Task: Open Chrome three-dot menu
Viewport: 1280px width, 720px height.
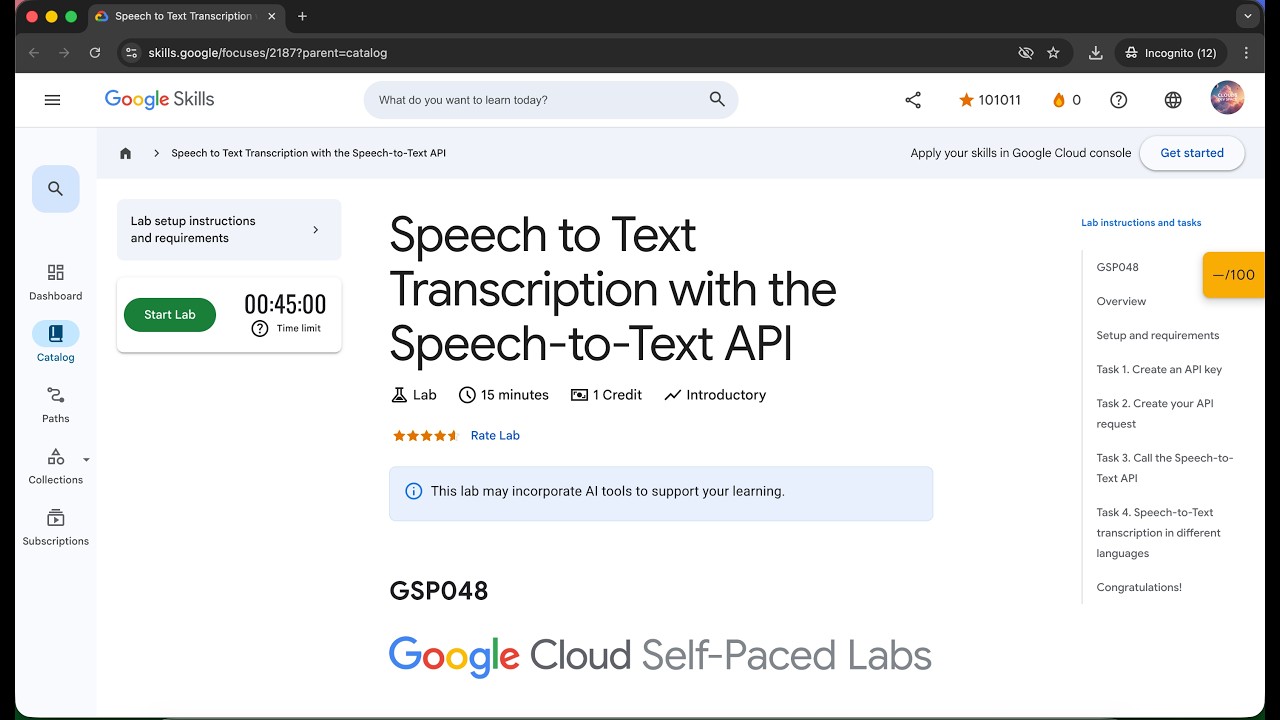Action: [x=1246, y=53]
